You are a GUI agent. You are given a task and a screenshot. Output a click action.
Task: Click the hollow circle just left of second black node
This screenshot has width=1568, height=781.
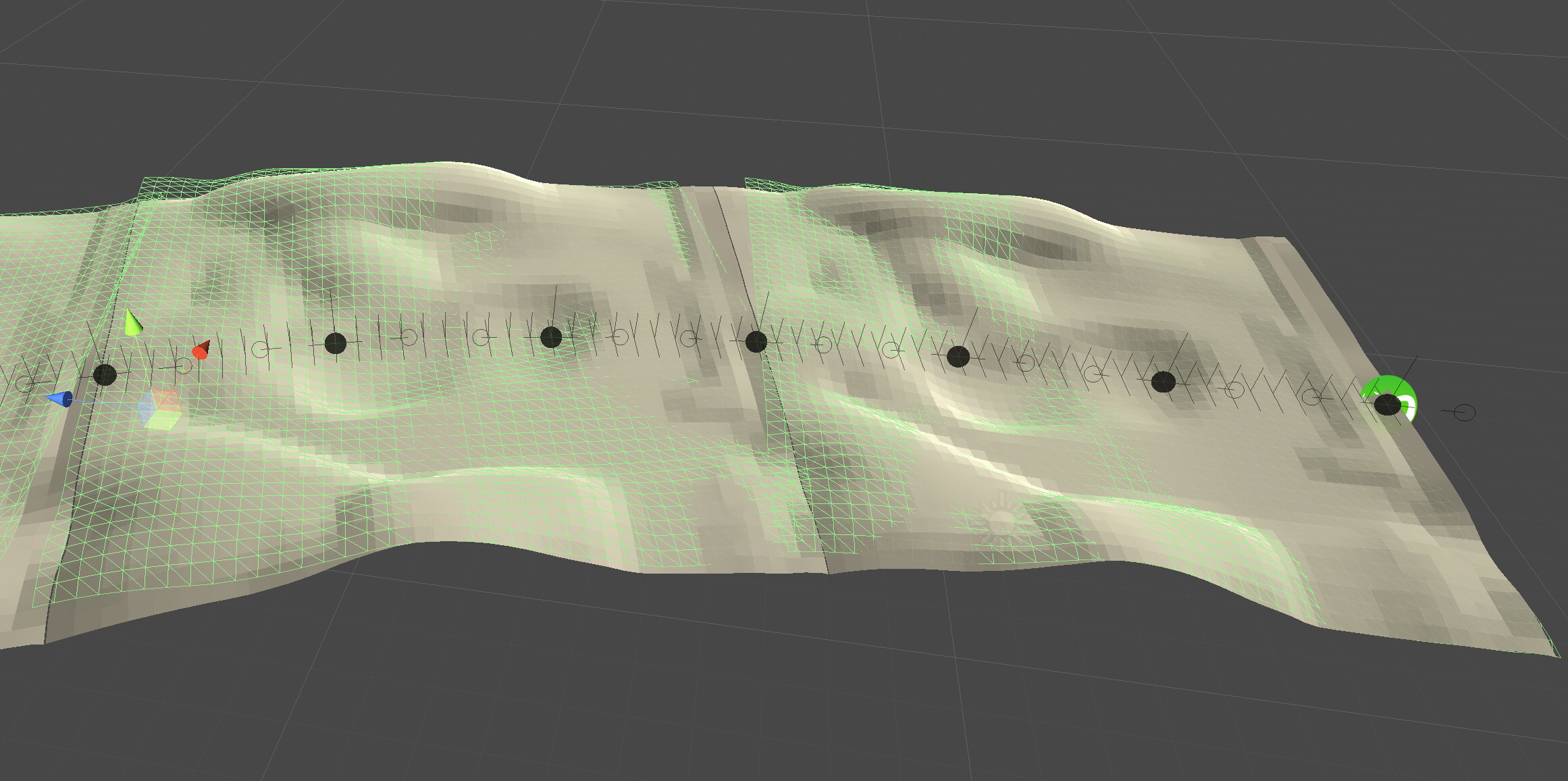261,349
